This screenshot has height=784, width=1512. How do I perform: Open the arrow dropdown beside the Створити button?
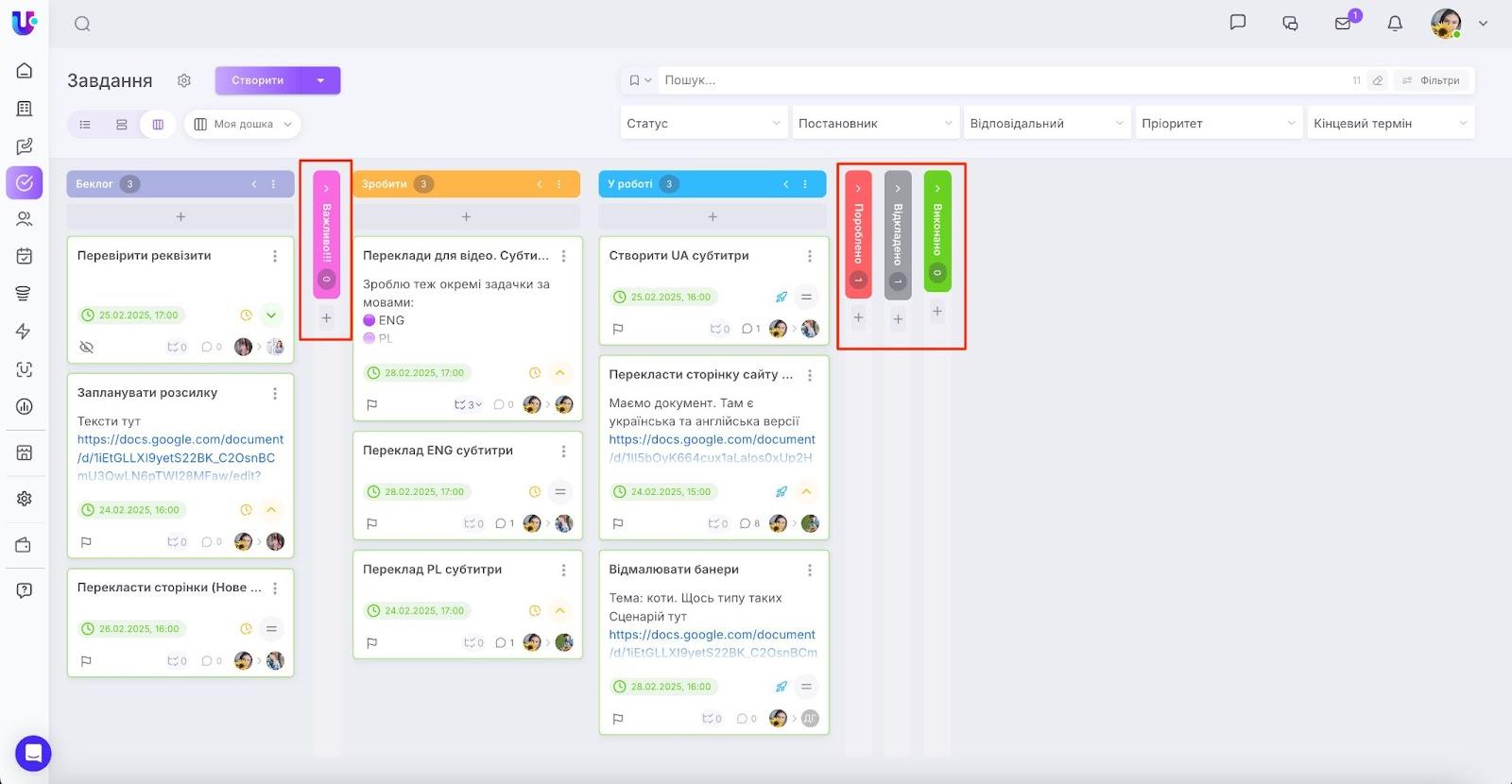pyautogui.click(x=320, y=80)
